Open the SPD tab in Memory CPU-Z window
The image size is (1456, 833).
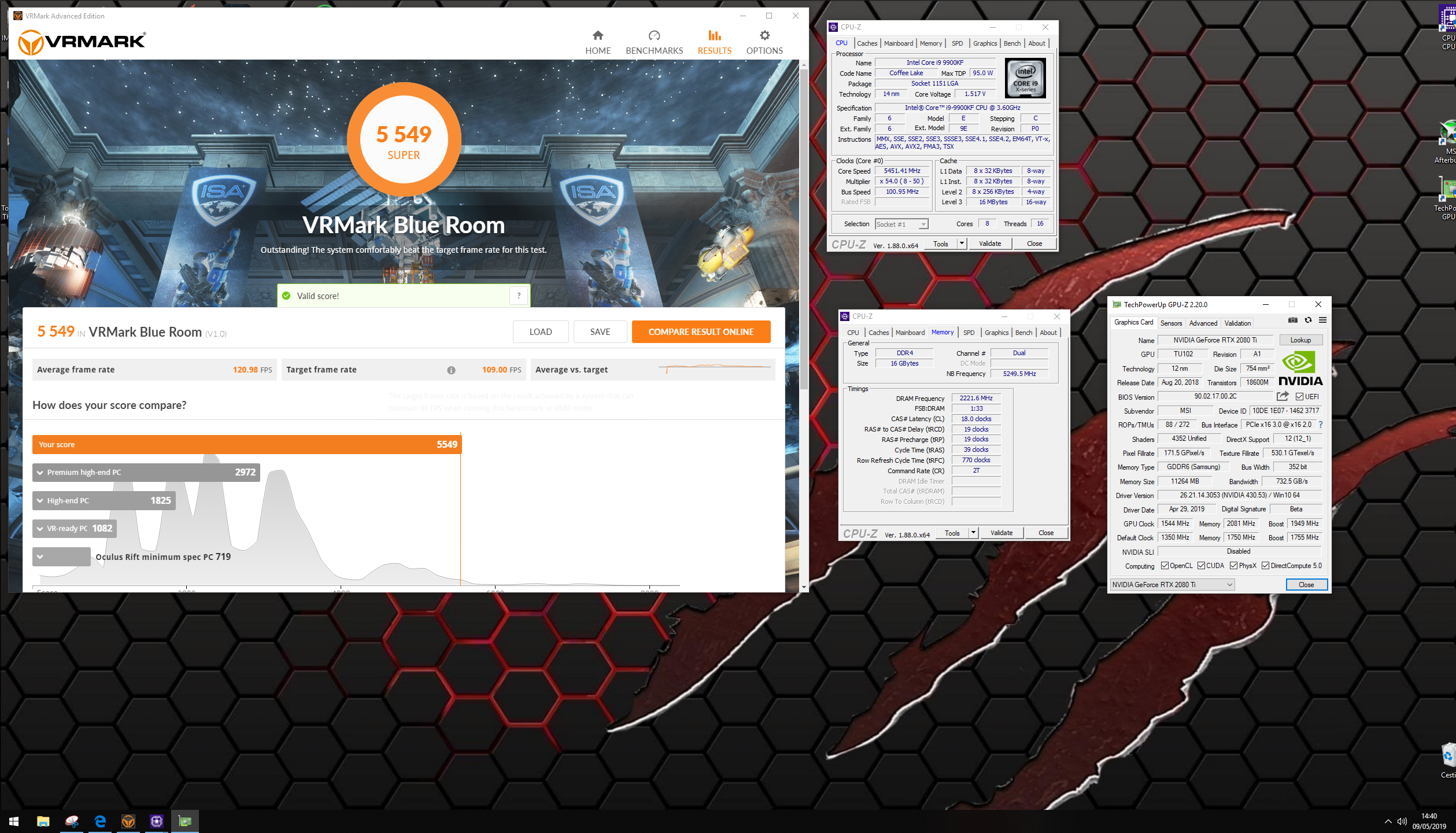pos(969,333)
